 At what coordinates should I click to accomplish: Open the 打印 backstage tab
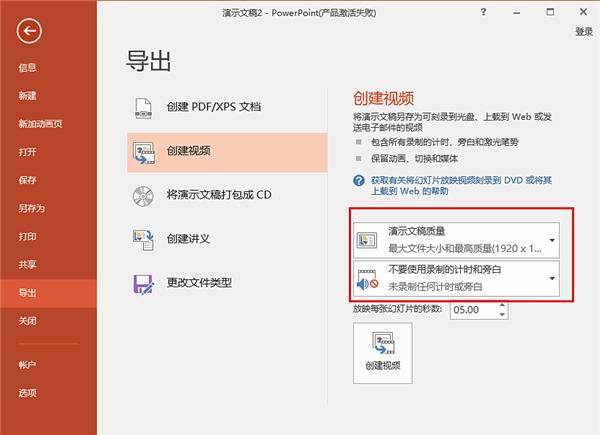(x=48, y=236)
